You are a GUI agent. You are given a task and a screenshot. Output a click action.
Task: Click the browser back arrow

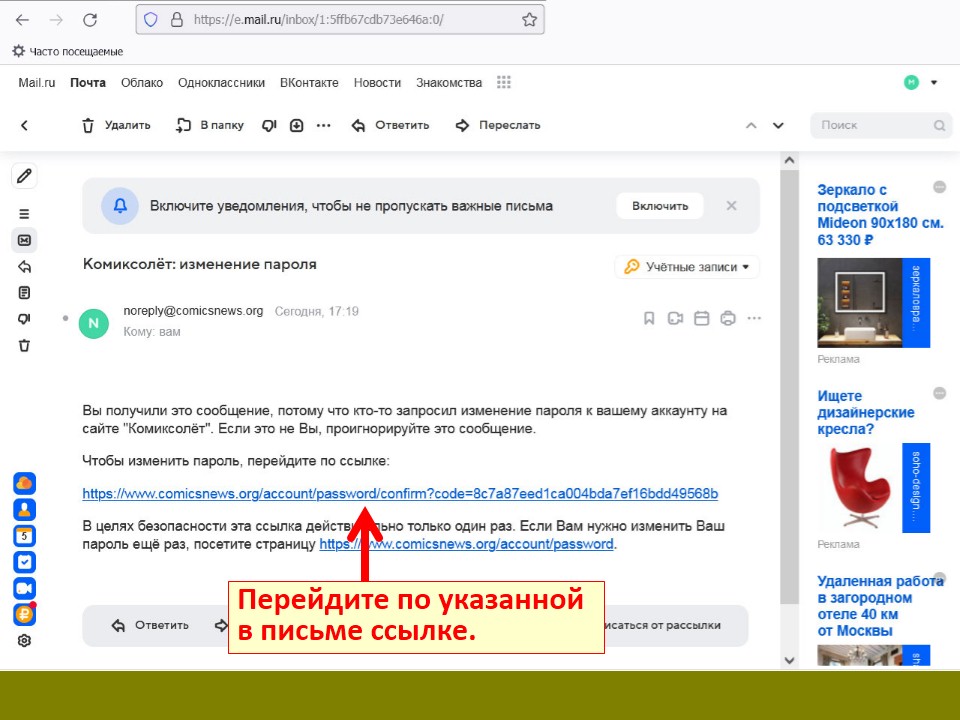[22, 20]
